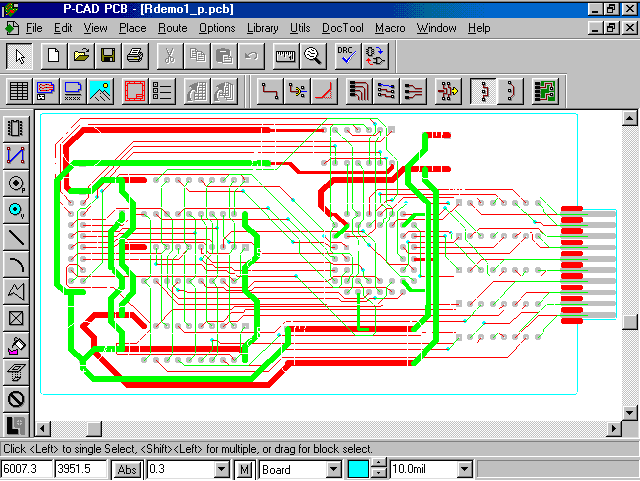Expand the 0.3 grid dropdown
640x481 pixels.
tap(222, 470)
